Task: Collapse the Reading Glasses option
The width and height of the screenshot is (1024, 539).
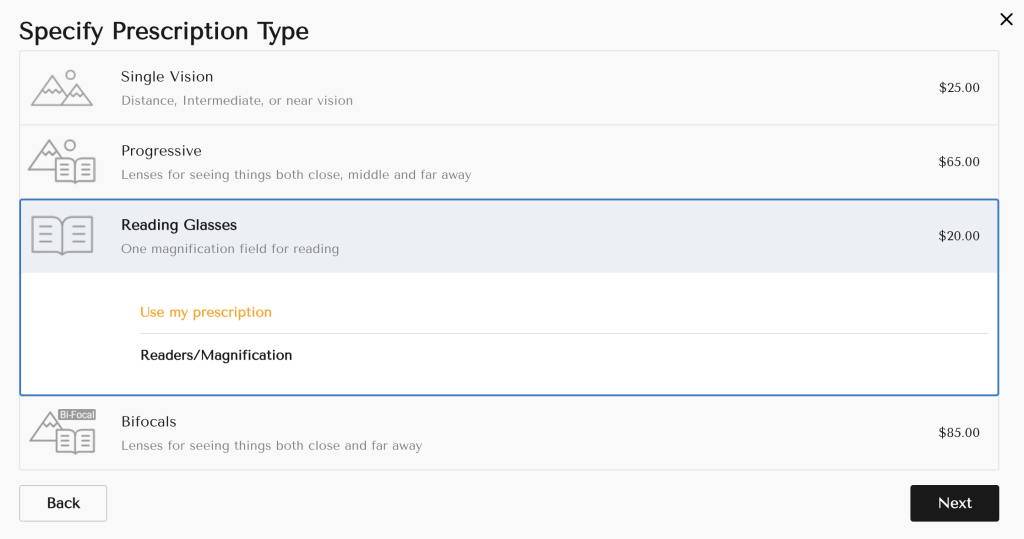Action: point(509,236)
